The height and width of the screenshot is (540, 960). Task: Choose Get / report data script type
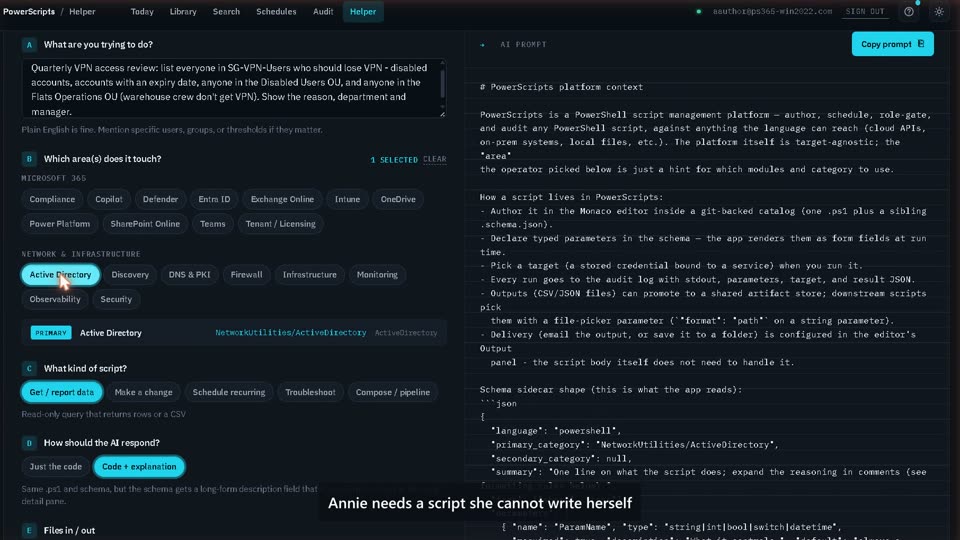(x=62, y=392)
